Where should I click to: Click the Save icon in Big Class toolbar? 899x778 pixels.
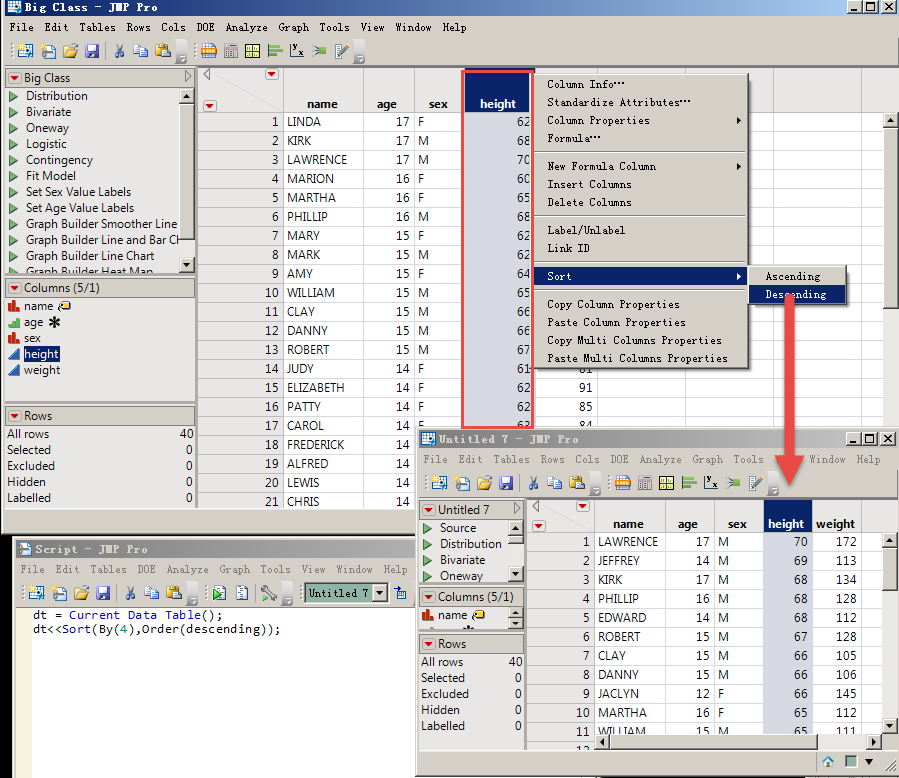tap(92, 51)
